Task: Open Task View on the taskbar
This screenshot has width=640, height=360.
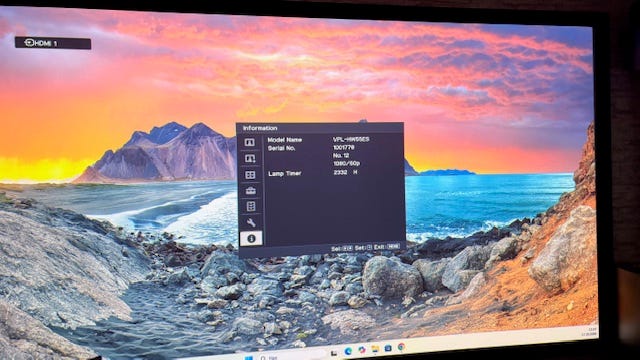Action: [334, 353]
